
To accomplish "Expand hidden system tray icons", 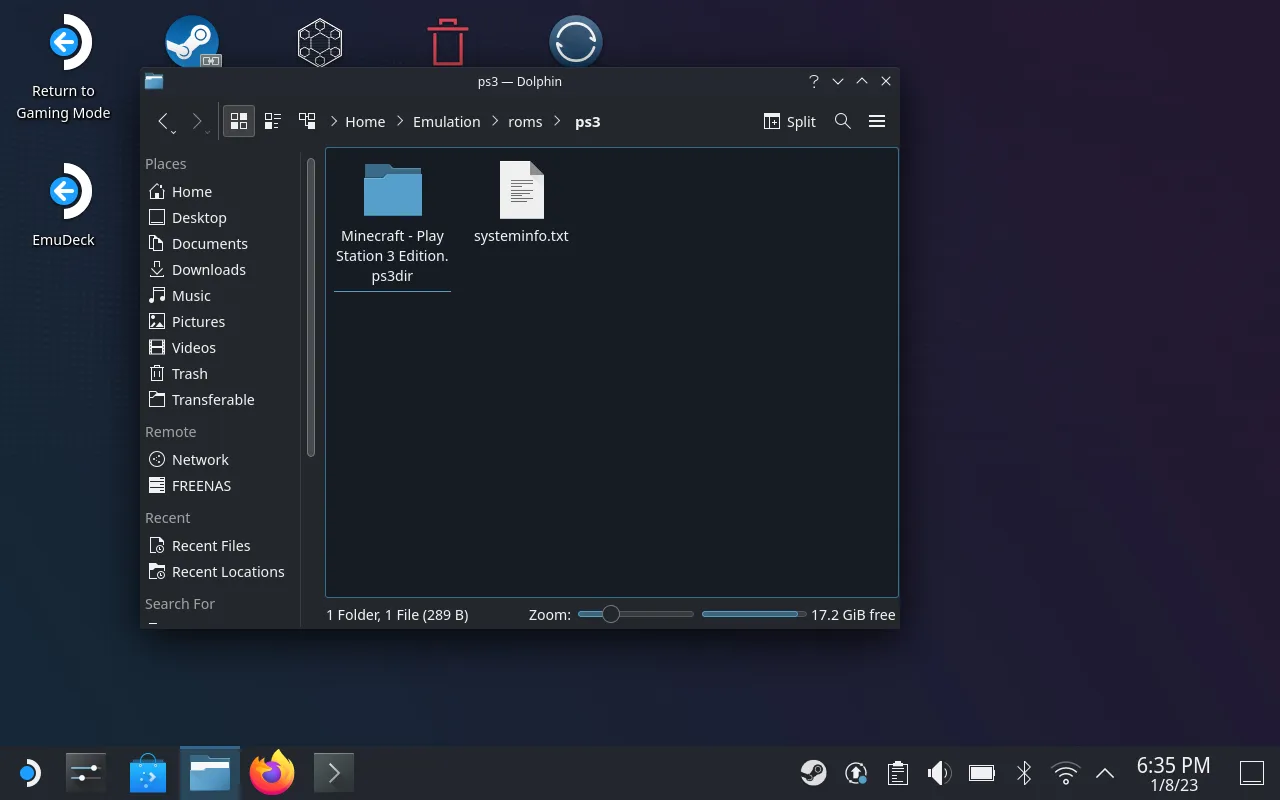I will point(1105,773).
